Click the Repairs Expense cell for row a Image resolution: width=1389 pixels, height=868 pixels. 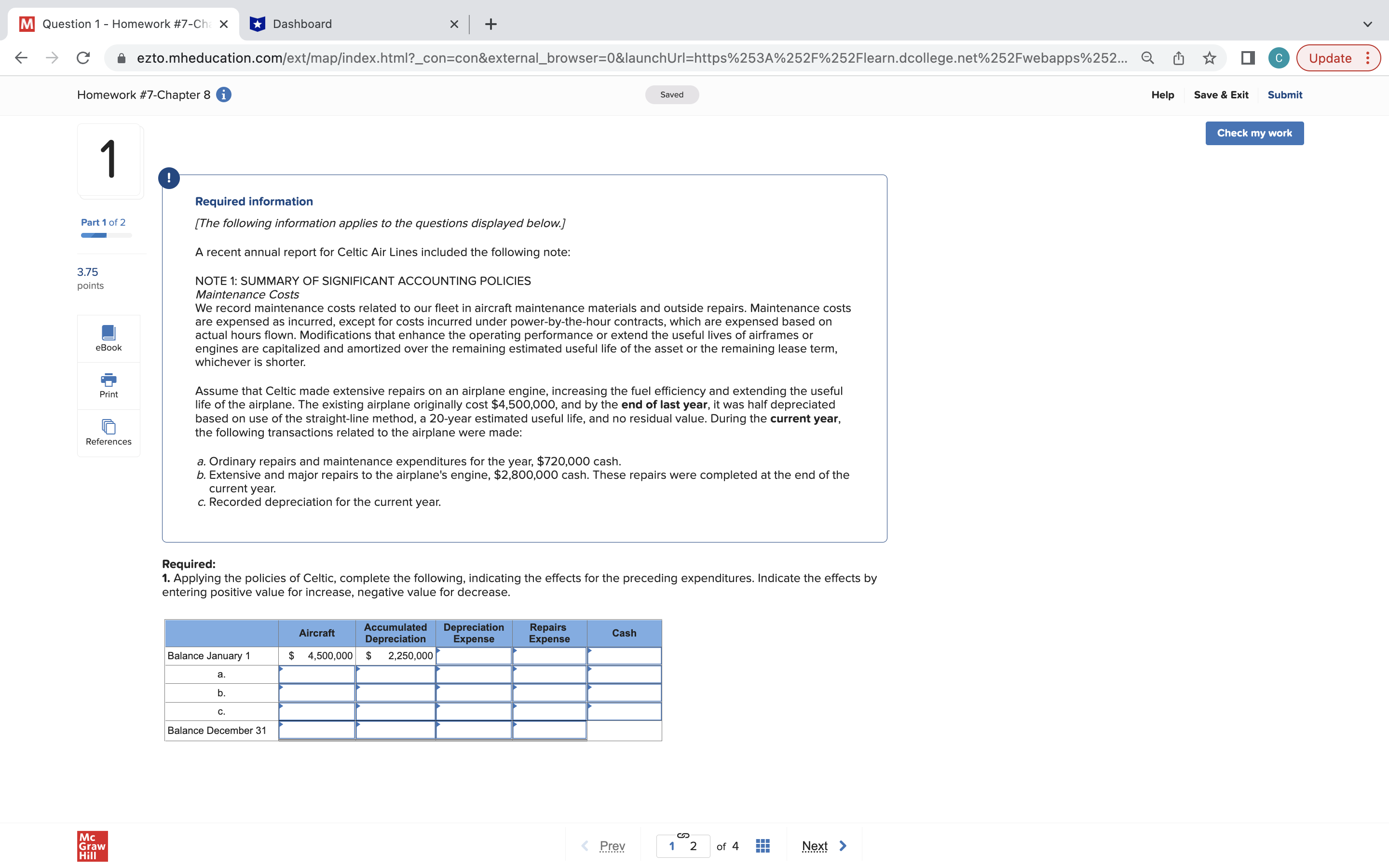[549, 674]
